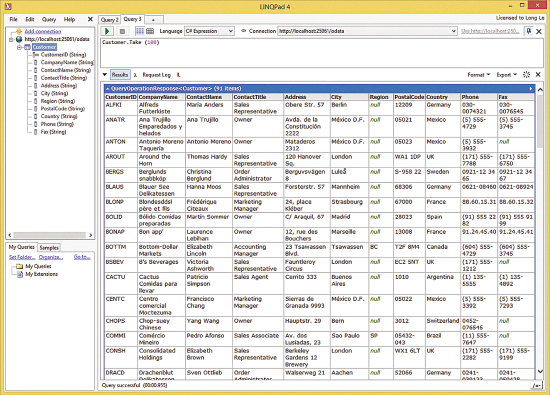550x395 pixels.
Task: Open the Edit menu
Action: [30, 19]
